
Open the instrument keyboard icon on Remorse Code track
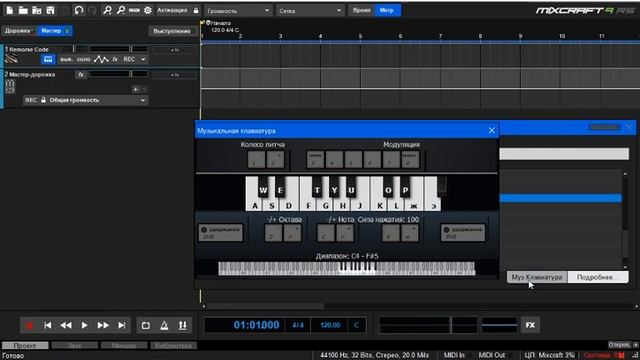(48, 59)
